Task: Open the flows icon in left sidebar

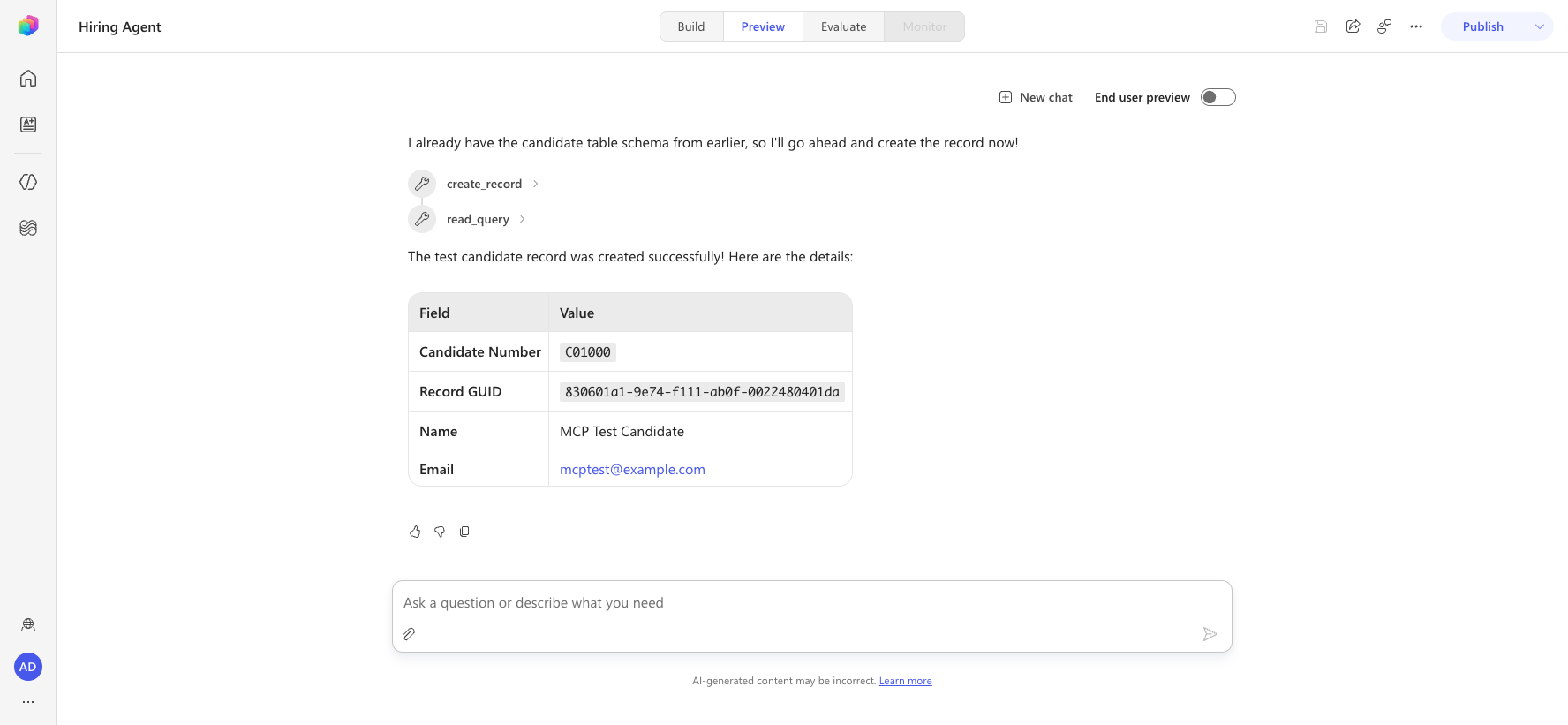Action: (x=28, y=228)
